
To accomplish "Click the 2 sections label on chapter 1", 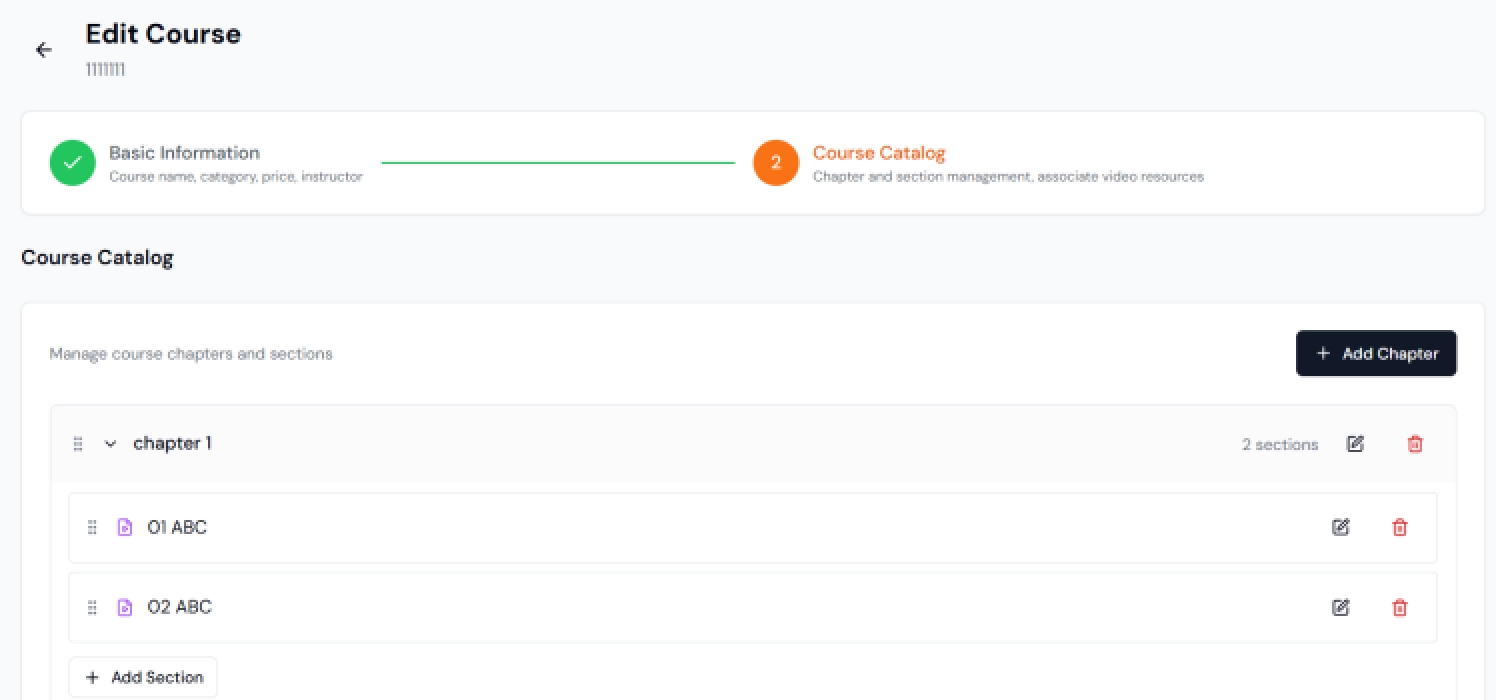I will pyautogui.click(x=1280, y=444).
